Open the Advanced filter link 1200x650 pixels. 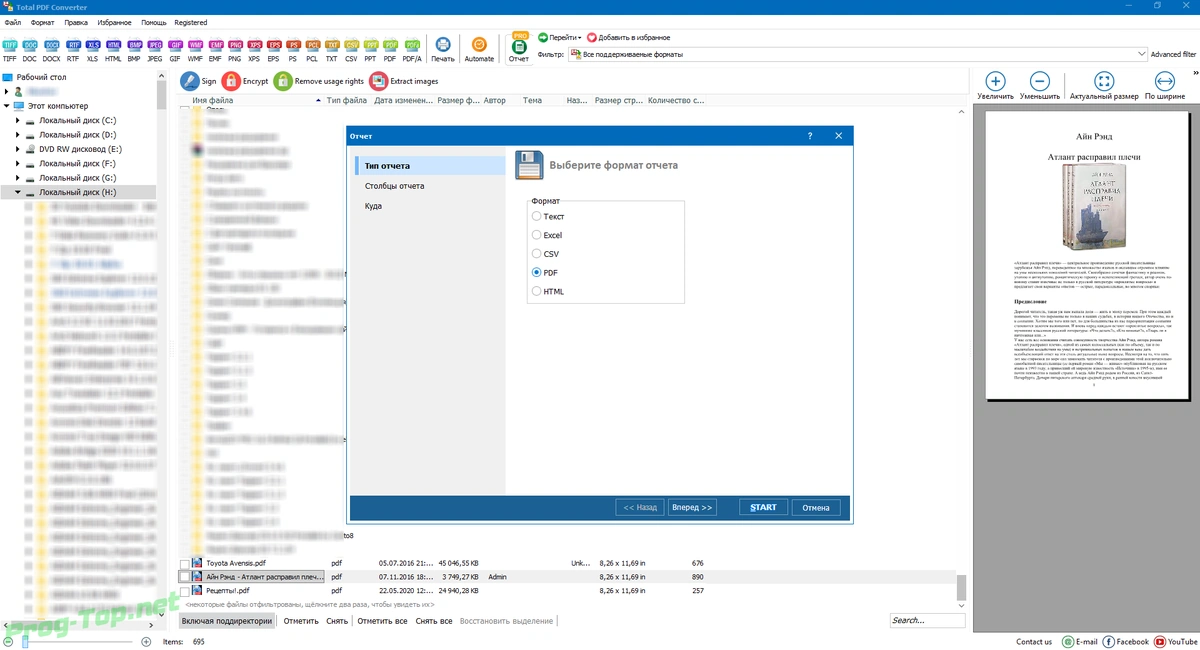(x=1173, y=55)
